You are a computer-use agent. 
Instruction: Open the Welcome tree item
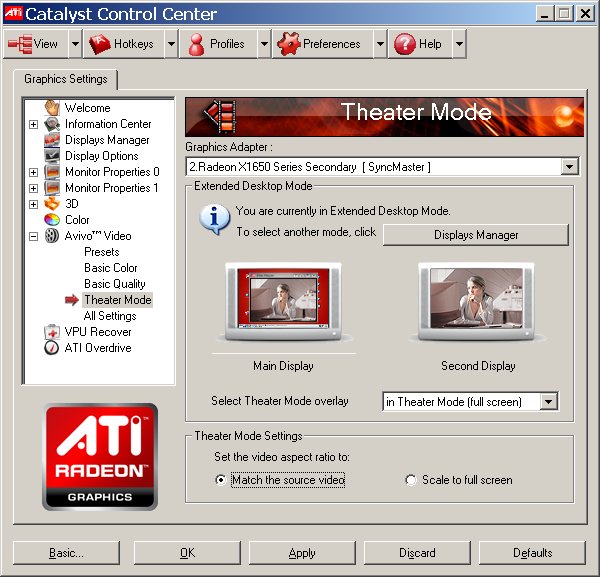(x=87, y=108)
